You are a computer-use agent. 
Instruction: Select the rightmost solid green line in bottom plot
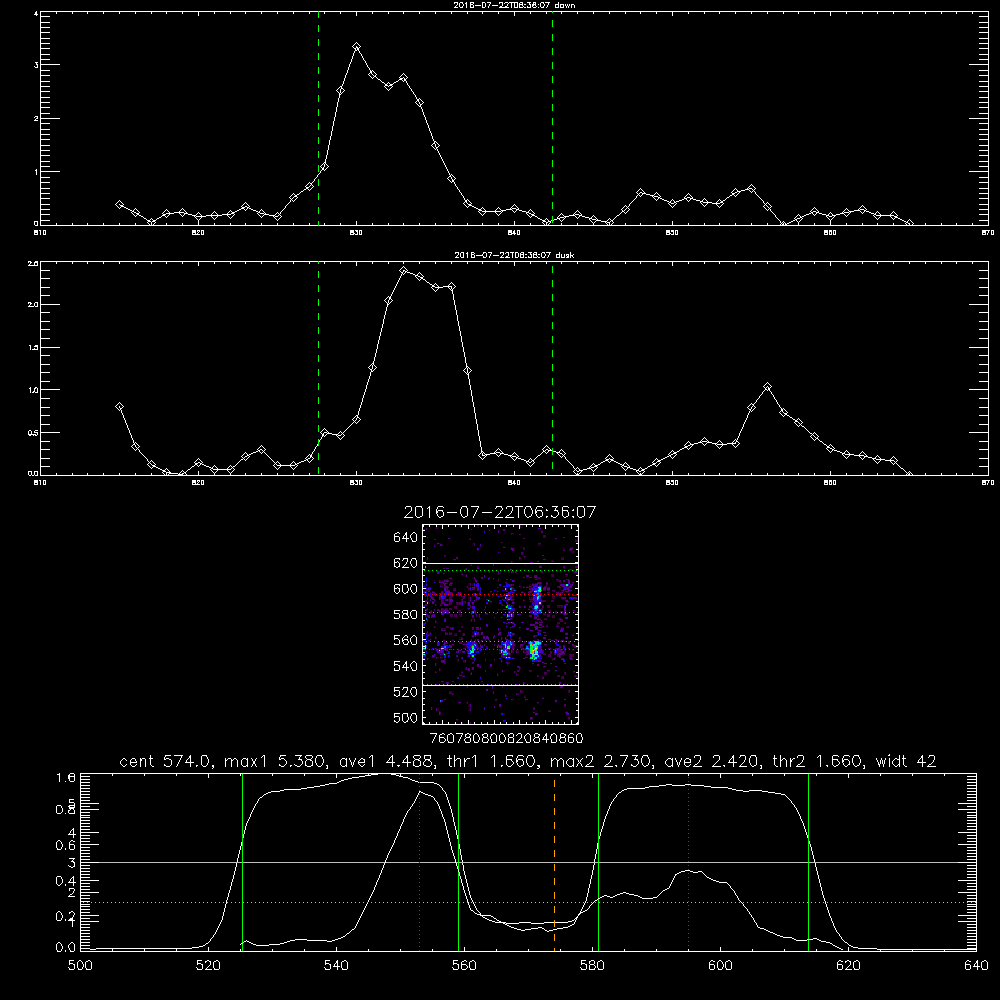click(x=808, y=861)
